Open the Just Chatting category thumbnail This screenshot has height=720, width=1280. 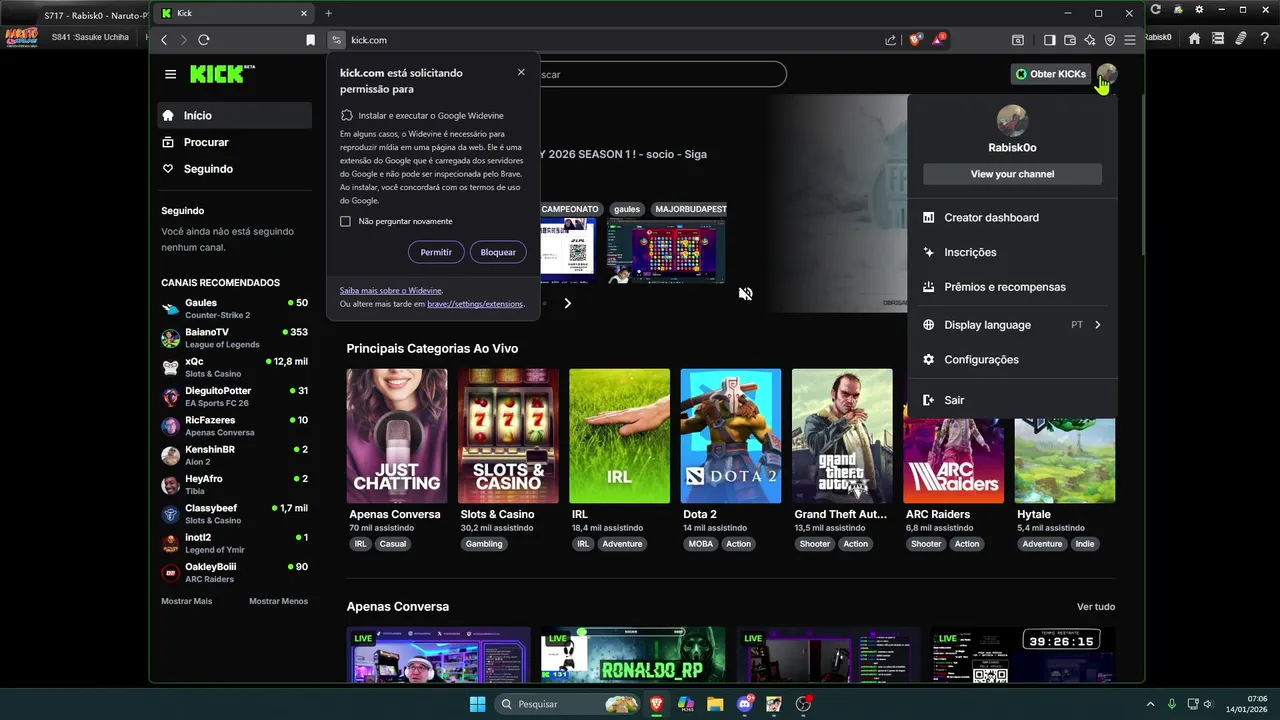point(397,436)
